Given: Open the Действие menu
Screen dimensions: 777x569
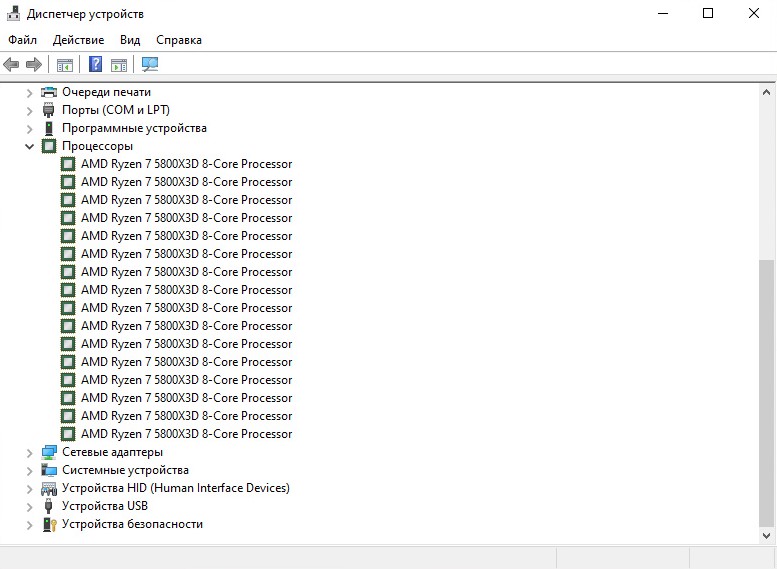Looking at the screenshot, I should pos(78,40).
